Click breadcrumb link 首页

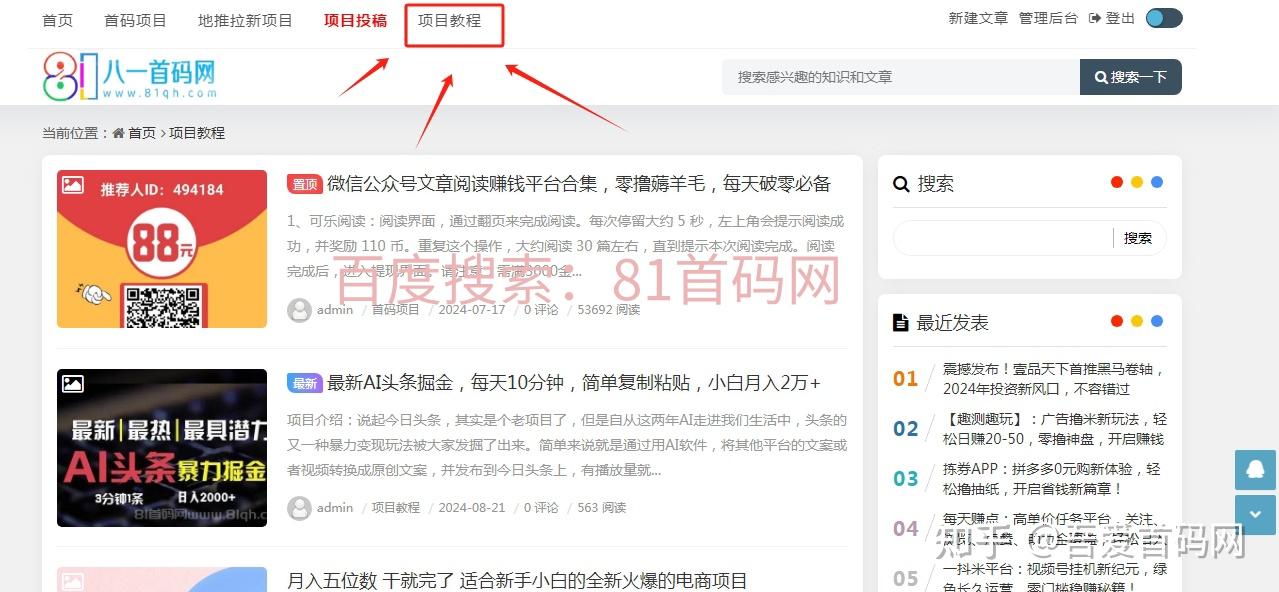click(142, 133)
